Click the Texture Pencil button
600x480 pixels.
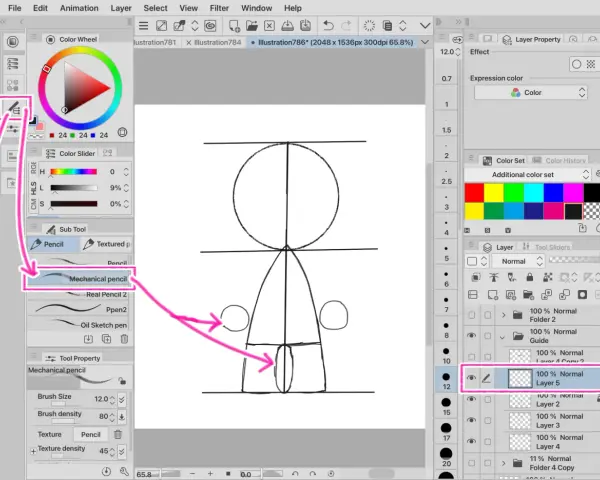coord(91,434)
